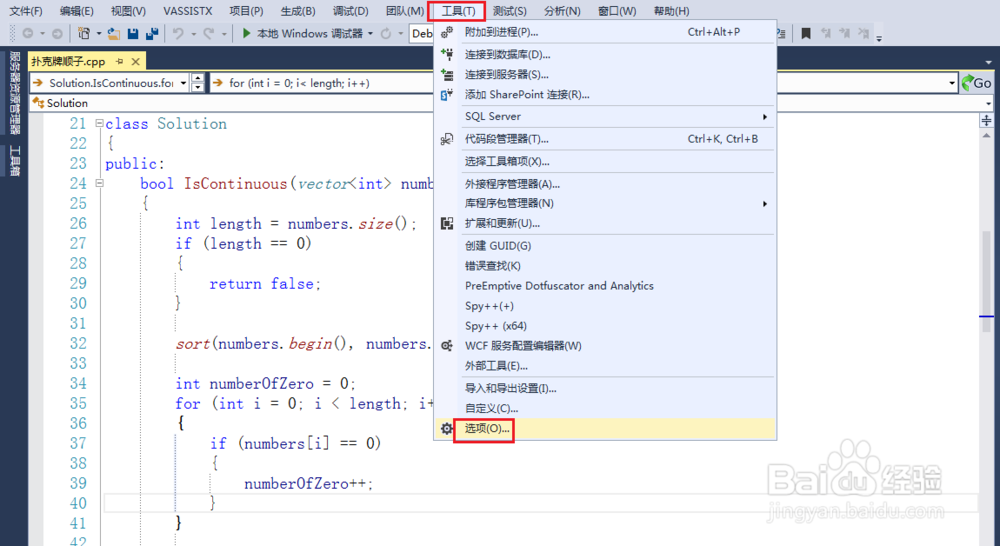Click the redo arrow icon
1000x546 pixels.
click(x=209, y=34)
